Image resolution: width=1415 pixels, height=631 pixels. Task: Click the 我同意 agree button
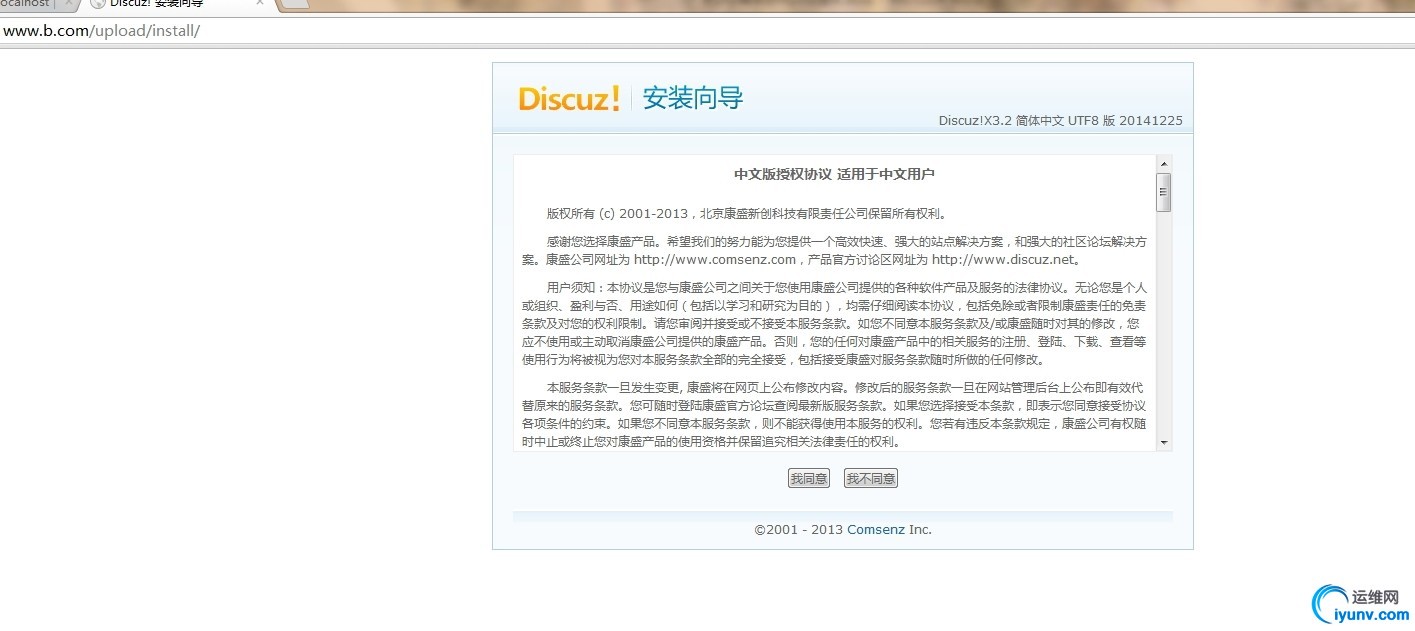808,479
